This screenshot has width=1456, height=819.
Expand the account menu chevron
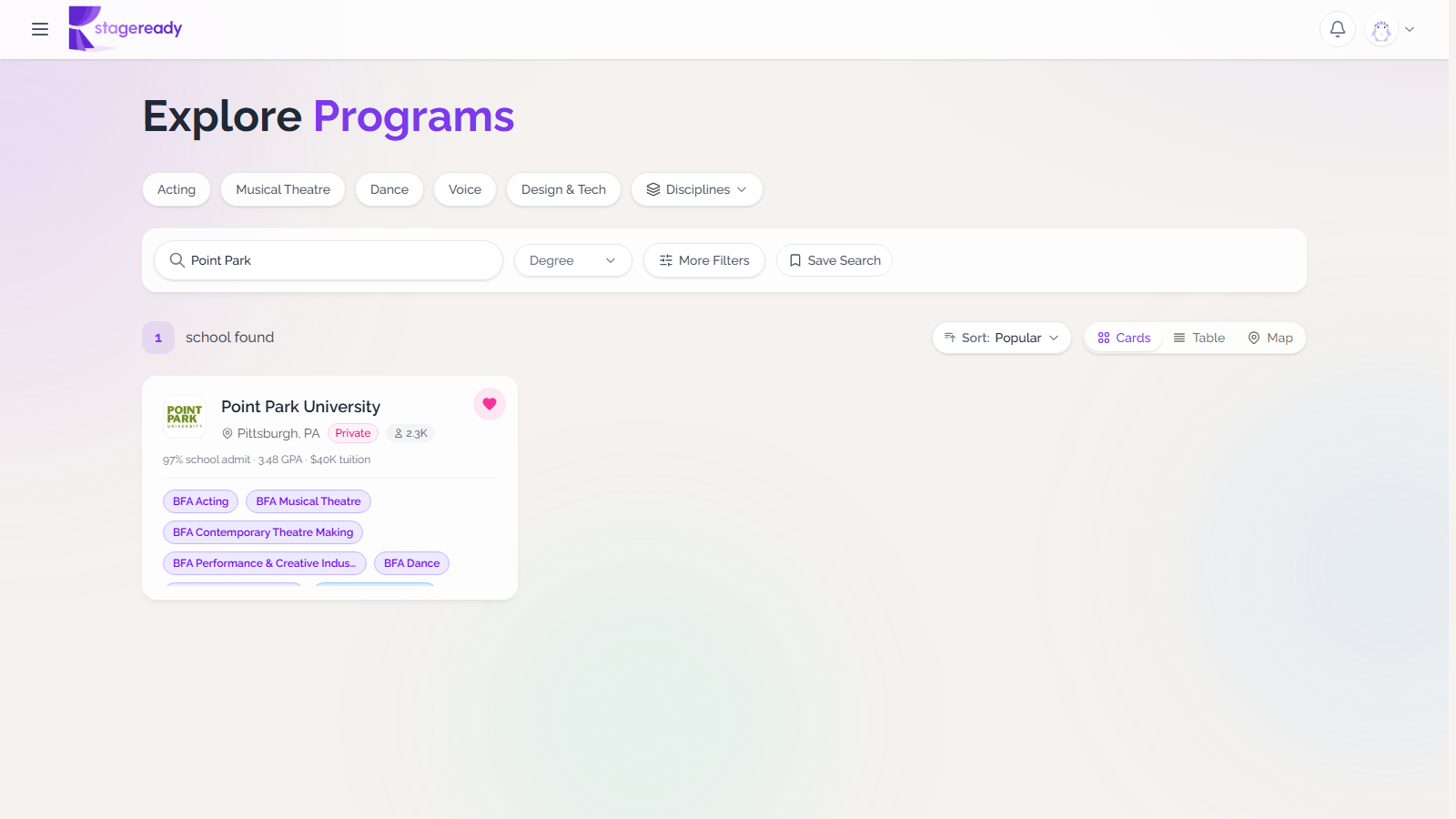click(1410, 29)
